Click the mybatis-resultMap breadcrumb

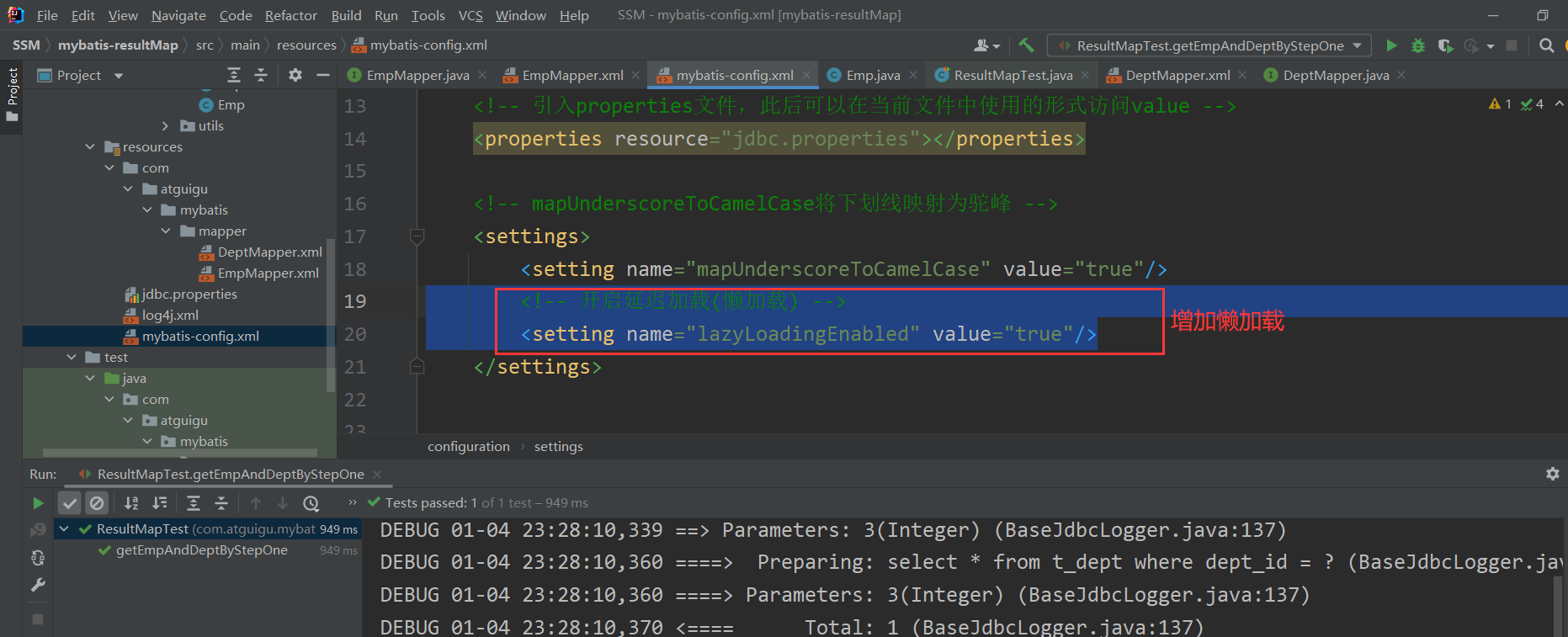click(x=118, y=45)
